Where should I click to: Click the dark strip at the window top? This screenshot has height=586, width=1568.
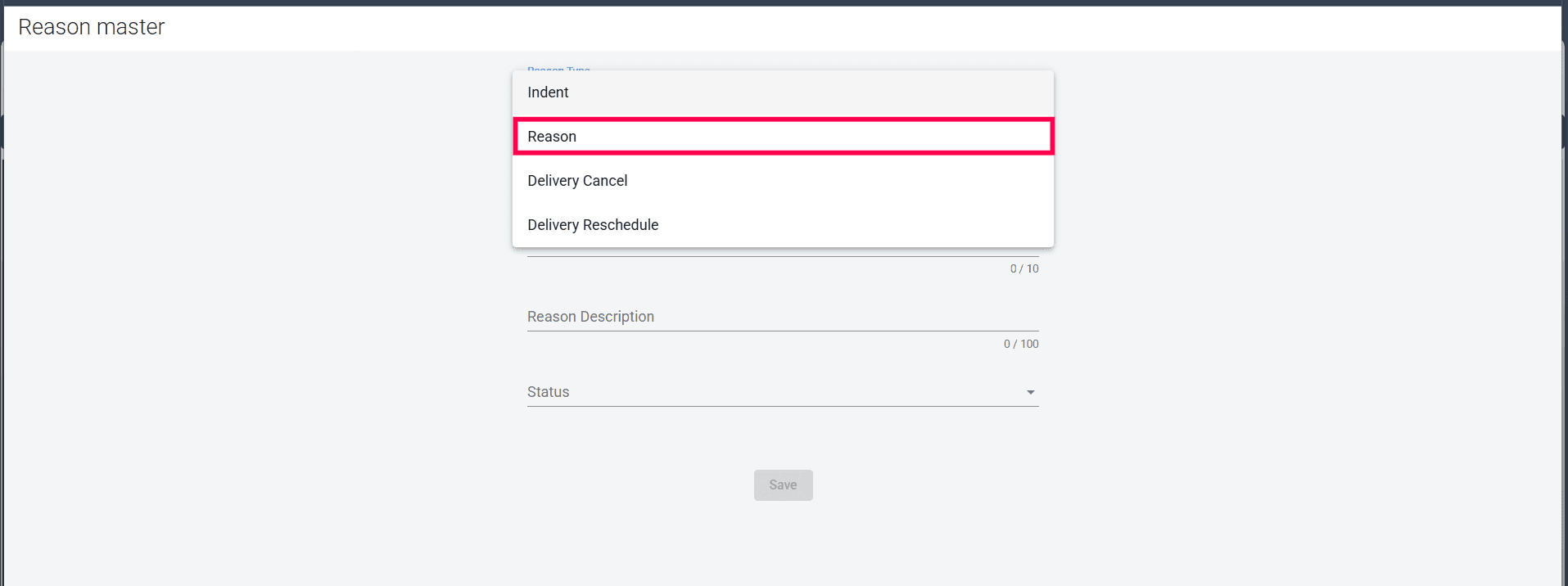click(784, 2)
